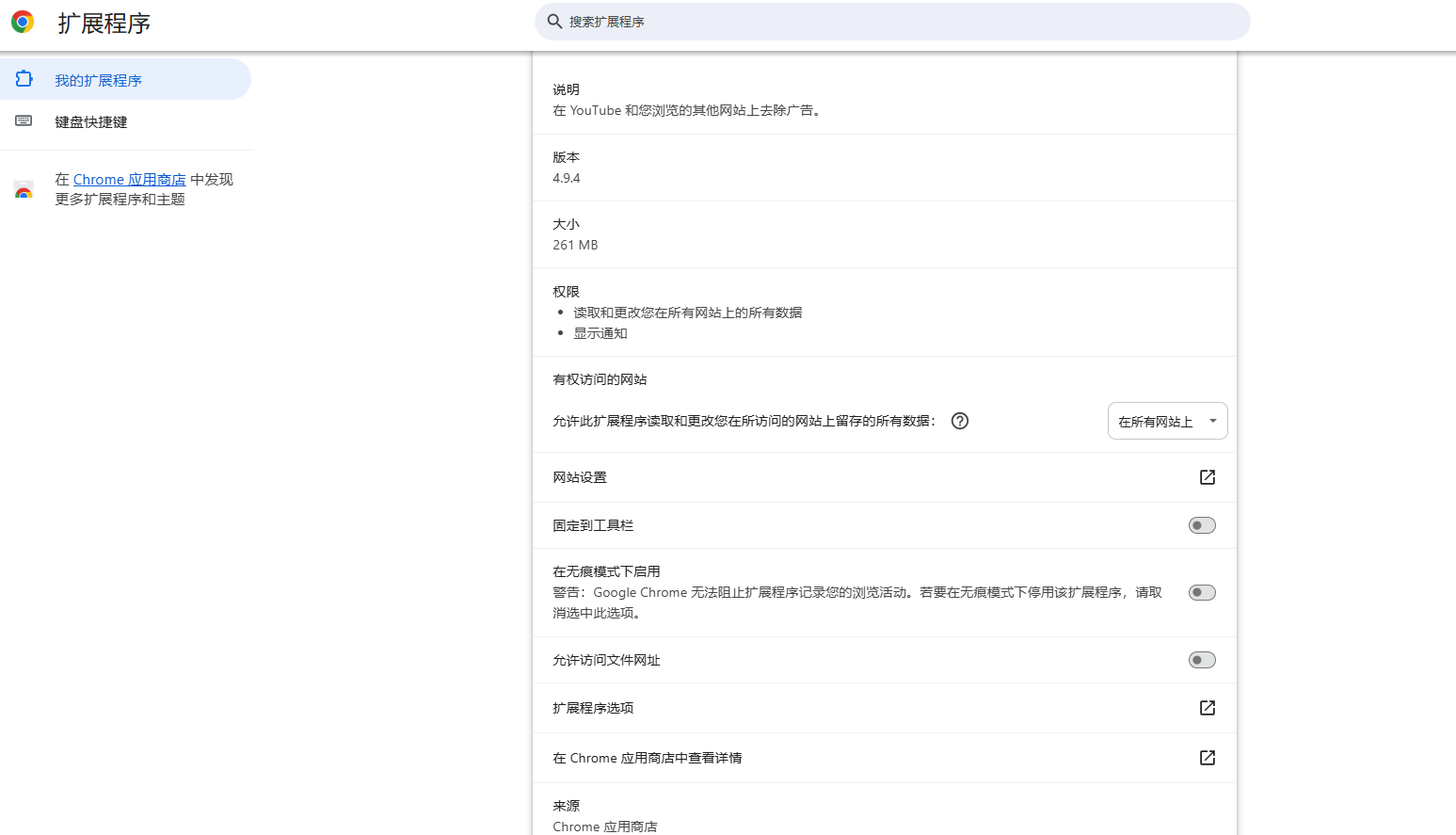Click the 在无痕模式下启用 heading text
This screenshot has height=835, width=1456.
pos(606,571)
